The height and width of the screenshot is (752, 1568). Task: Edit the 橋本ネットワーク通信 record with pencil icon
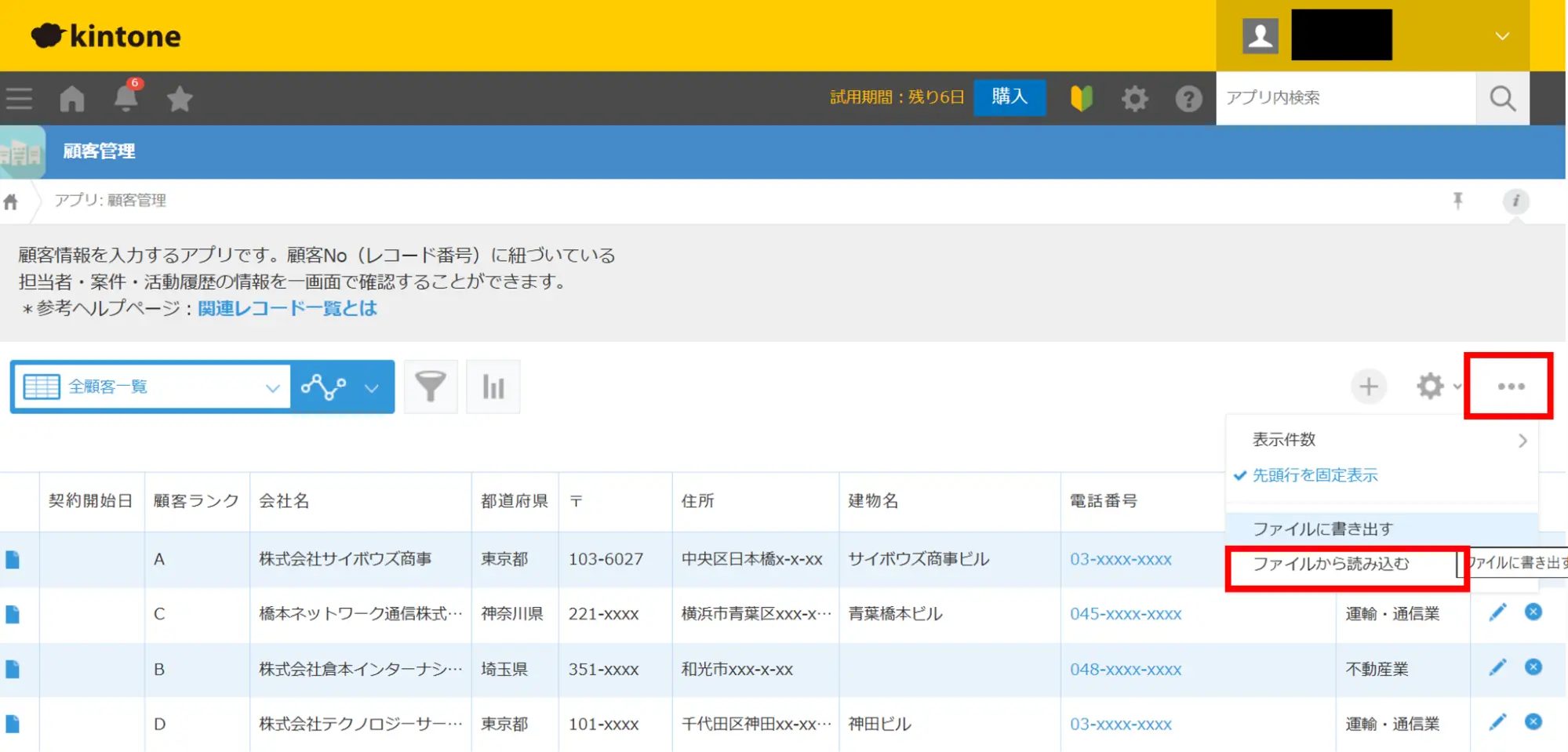(1497, 612)
